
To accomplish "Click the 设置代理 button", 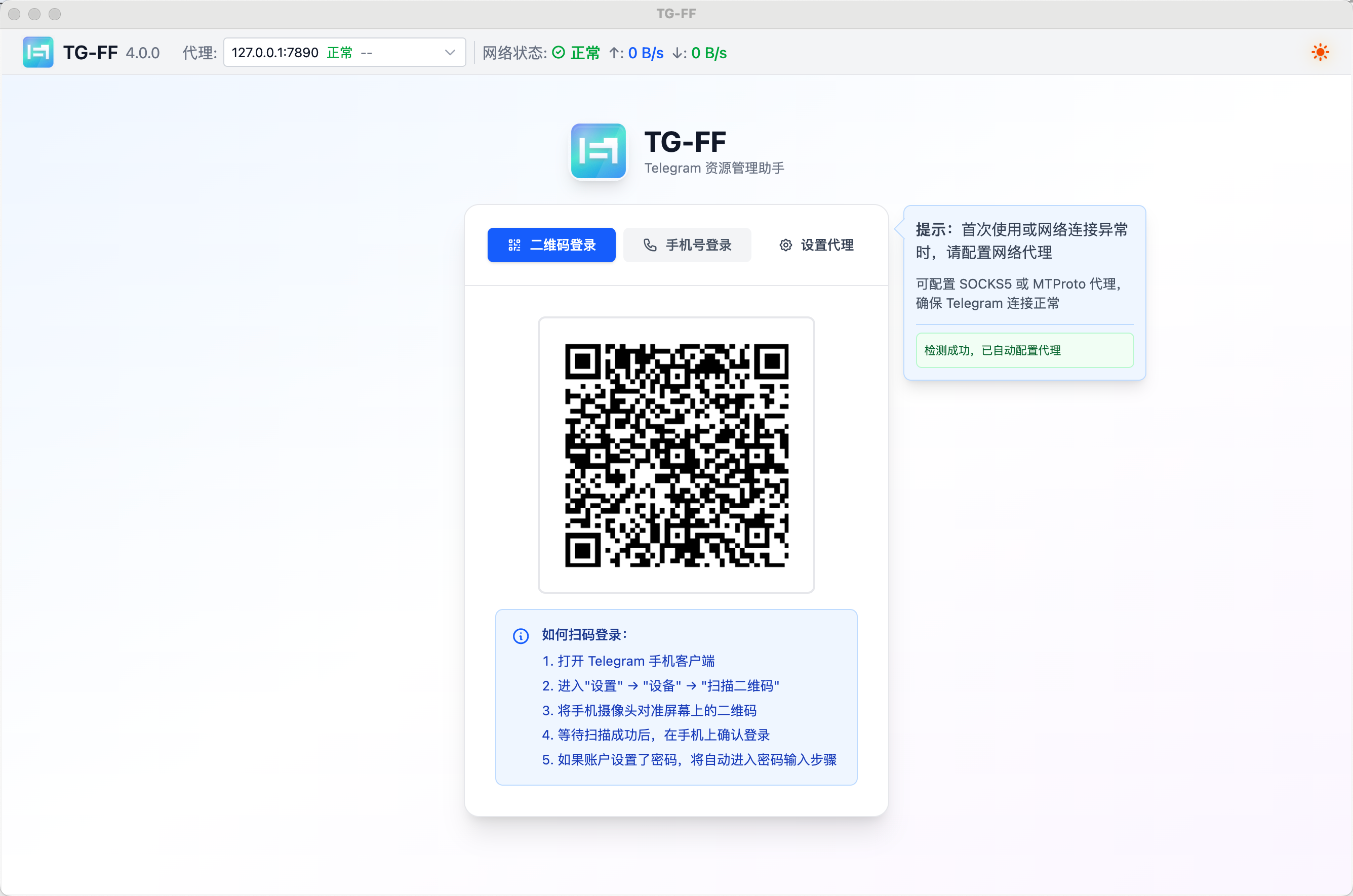I will [815, 245].
